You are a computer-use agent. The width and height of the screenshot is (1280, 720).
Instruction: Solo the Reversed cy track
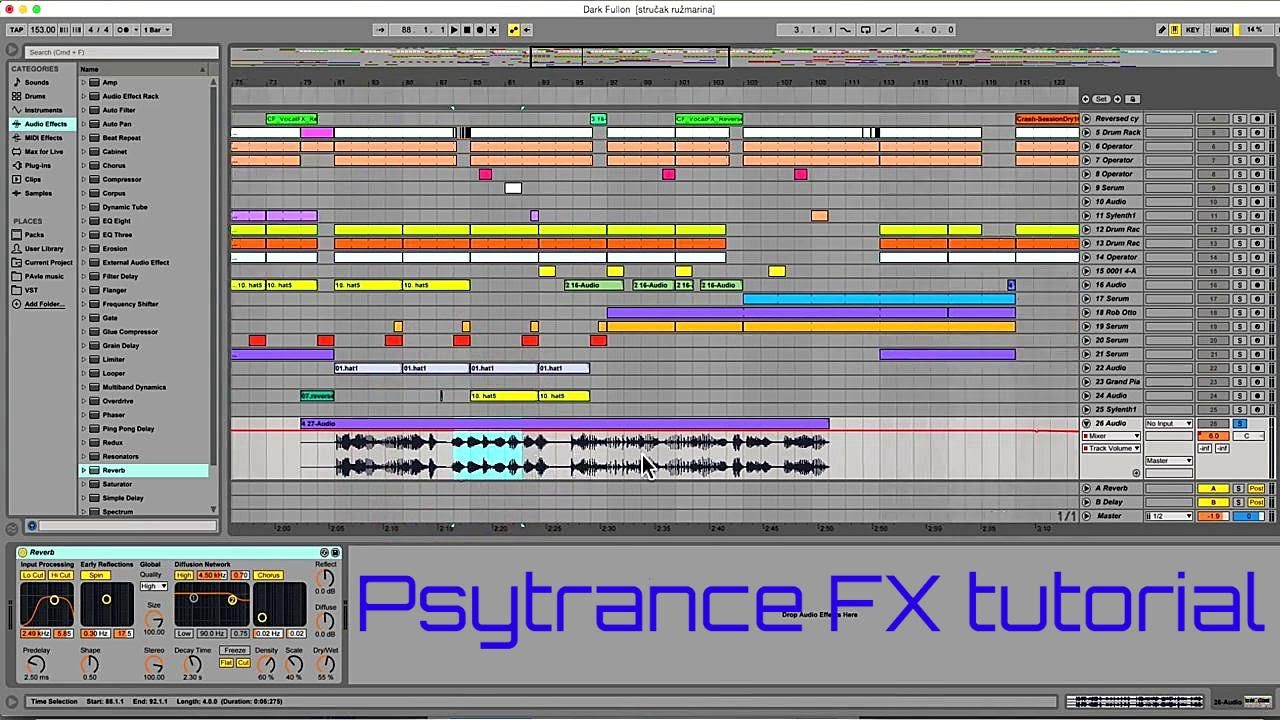click(x=1239, y=119)
